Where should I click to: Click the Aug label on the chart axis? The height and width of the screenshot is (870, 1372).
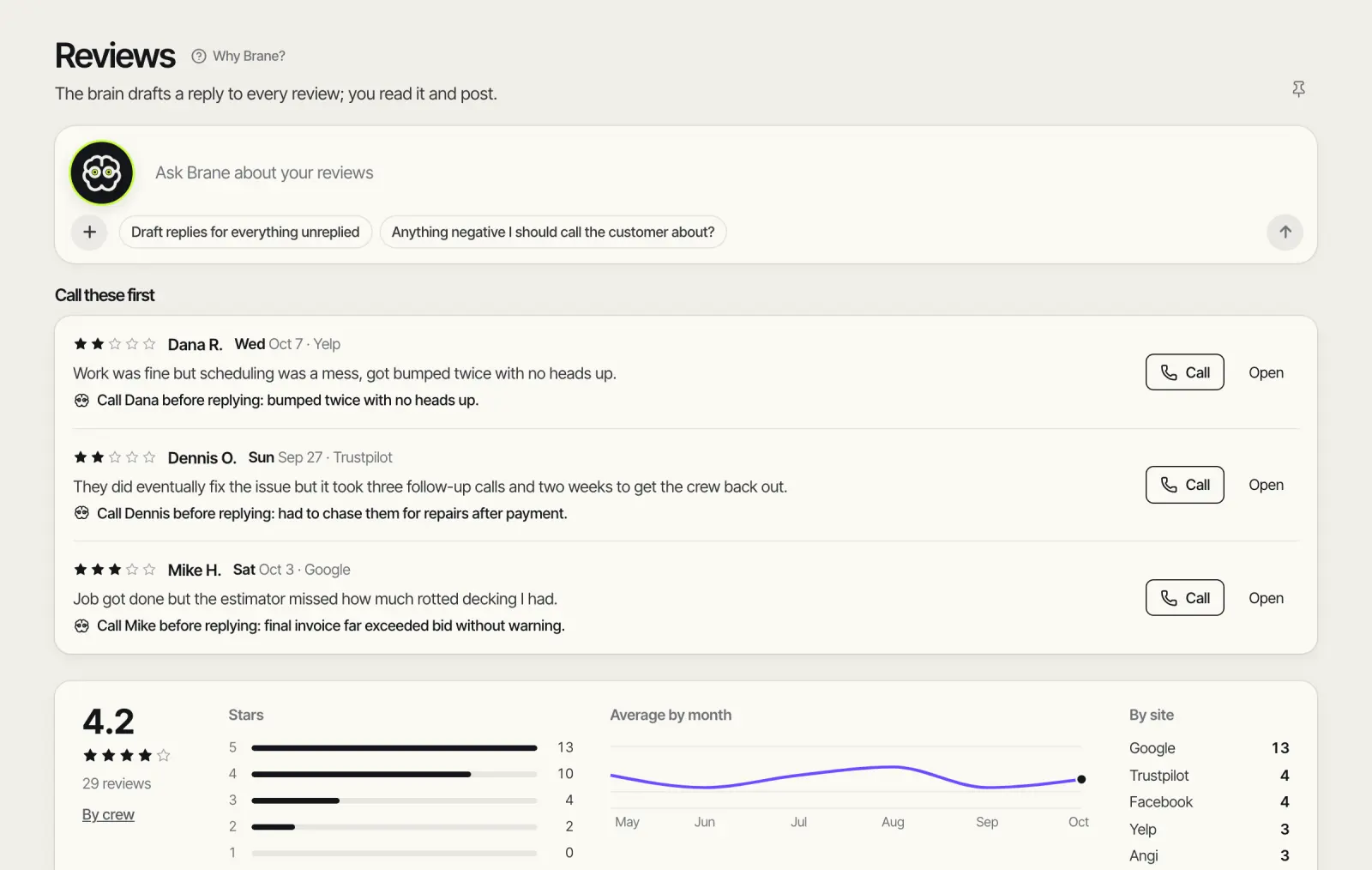pos(893,822)
